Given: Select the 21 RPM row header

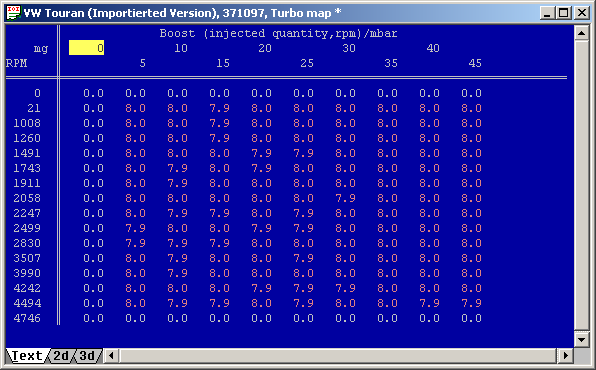Looking at the screenshot, I should [34, 108].
